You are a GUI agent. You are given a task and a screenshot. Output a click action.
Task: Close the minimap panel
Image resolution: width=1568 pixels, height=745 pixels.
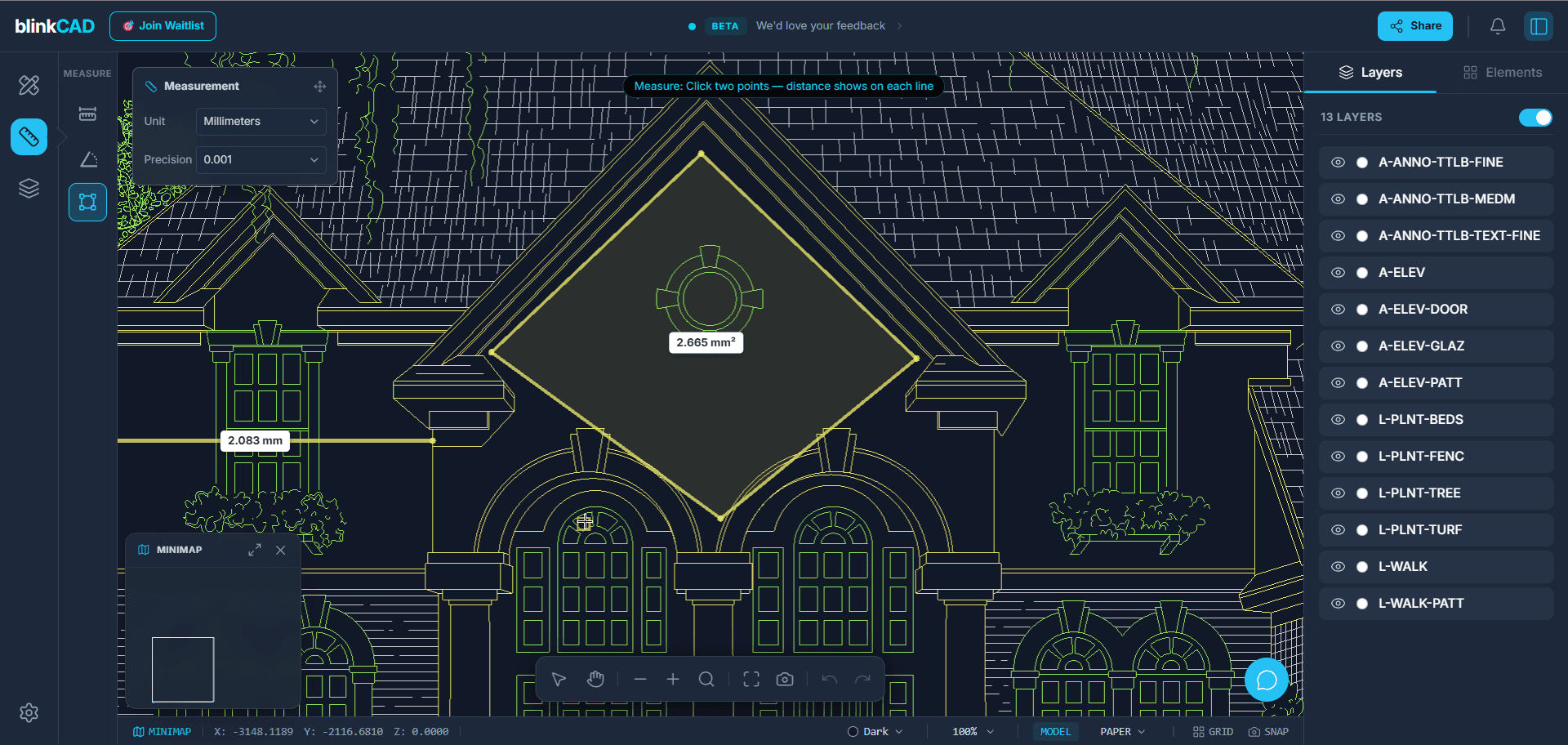(x=280, y=550)
